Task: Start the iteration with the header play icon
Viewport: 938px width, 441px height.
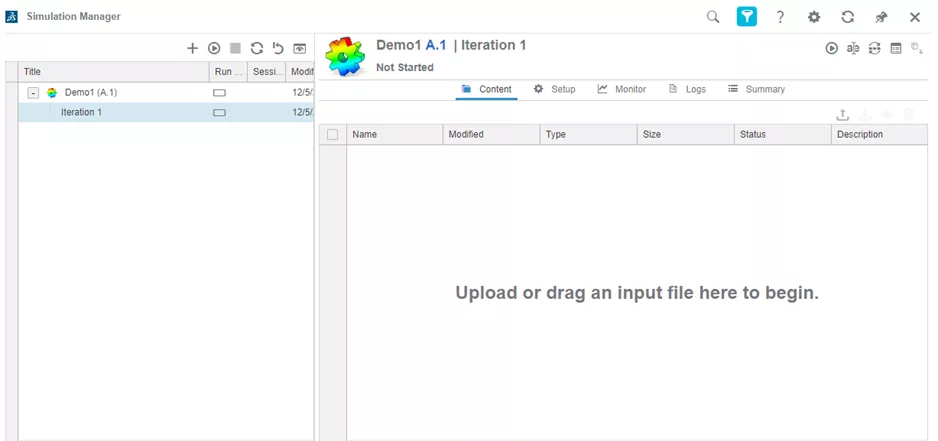Action: coord(832,48)
